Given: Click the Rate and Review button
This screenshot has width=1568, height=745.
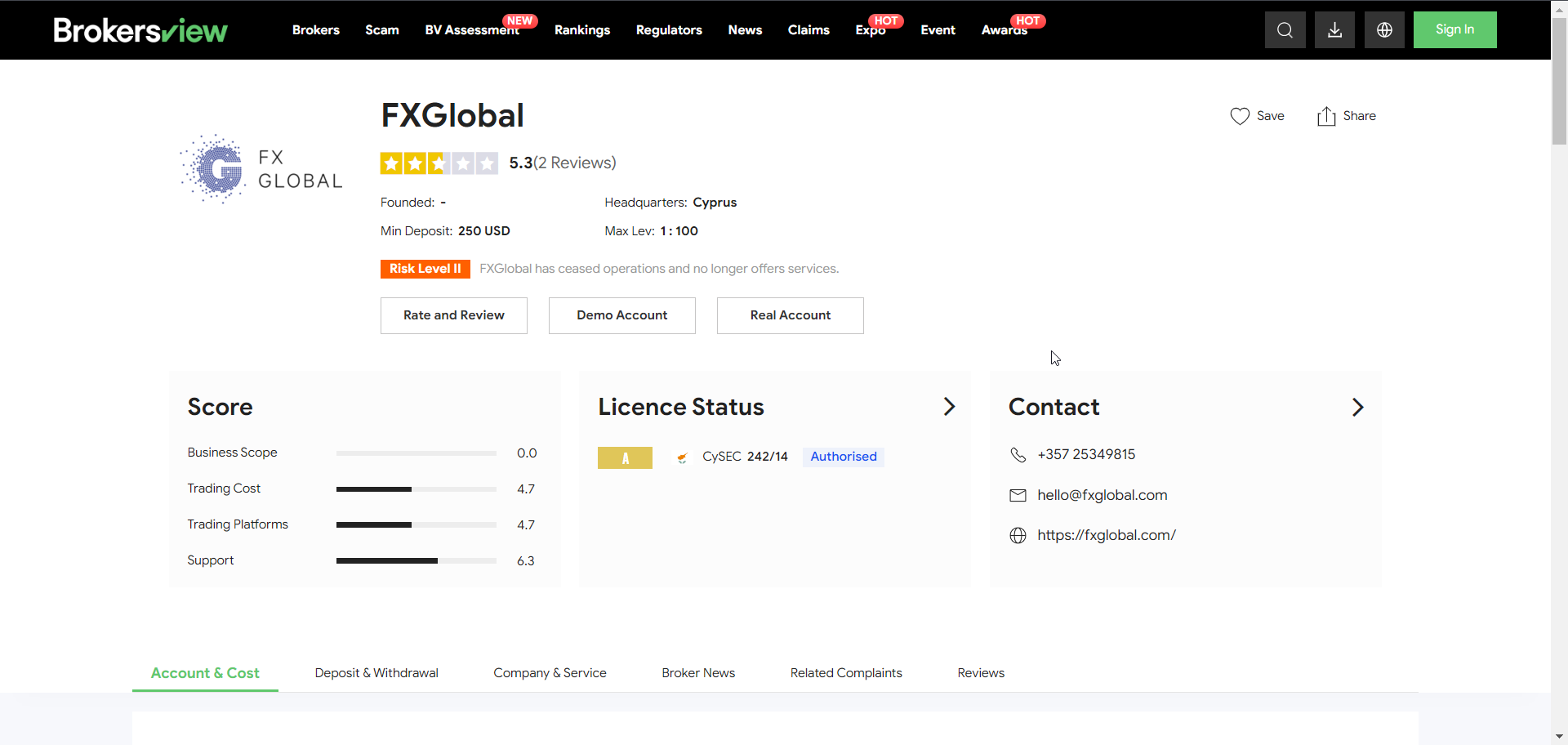Looking at the screenshot, I should click(454, 315).
